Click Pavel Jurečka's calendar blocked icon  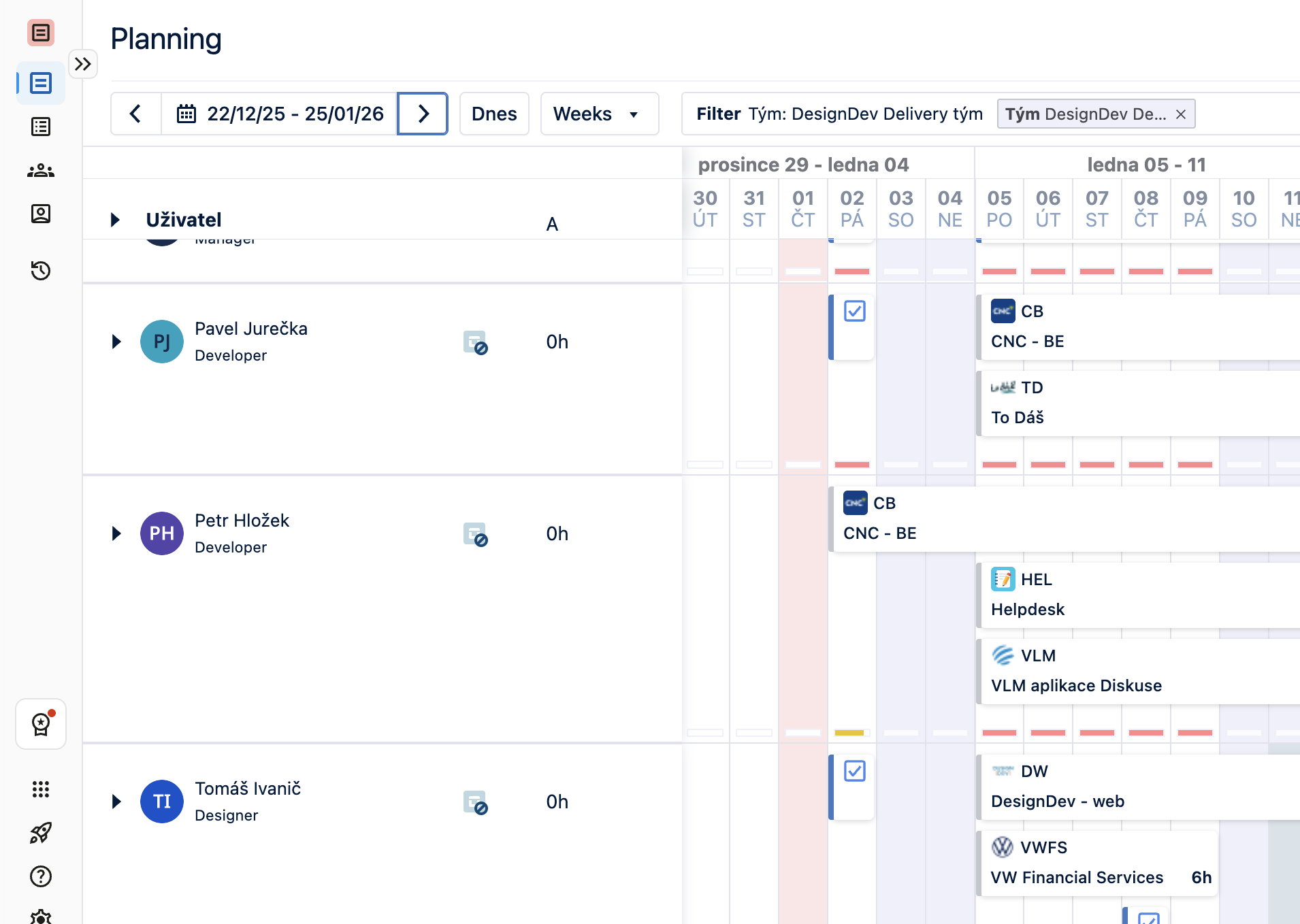(475, 342)
